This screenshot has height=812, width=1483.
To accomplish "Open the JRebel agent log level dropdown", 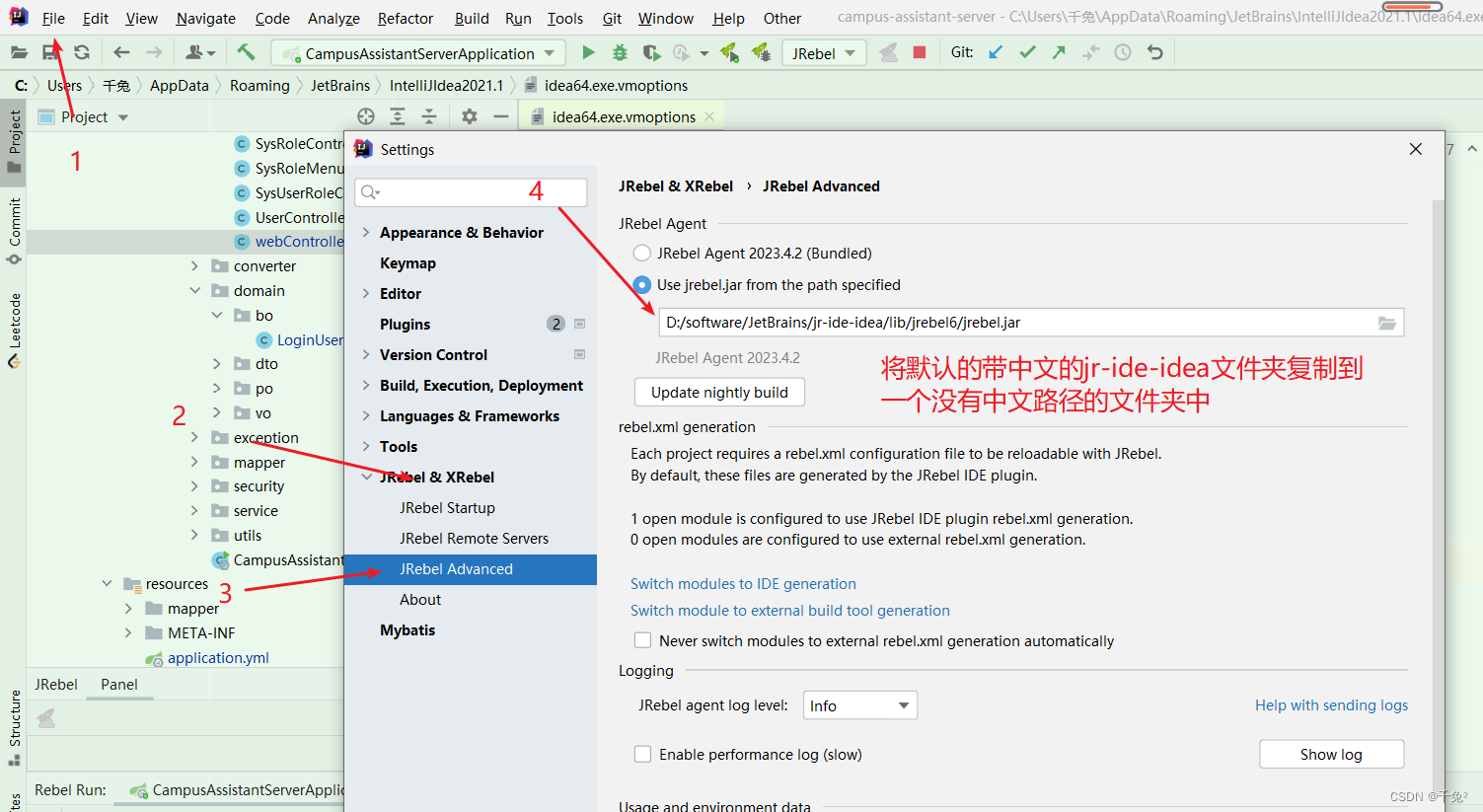I will (x=859, y=704).
